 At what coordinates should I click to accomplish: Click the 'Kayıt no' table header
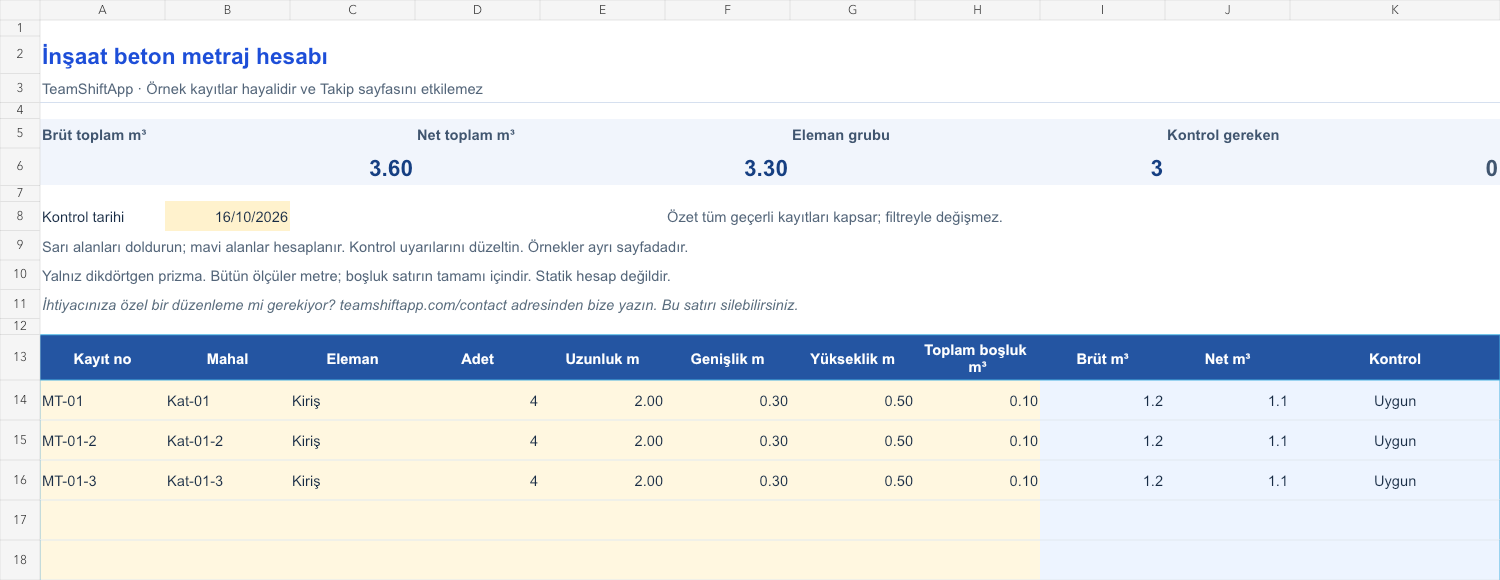click(x=103, y=359)
